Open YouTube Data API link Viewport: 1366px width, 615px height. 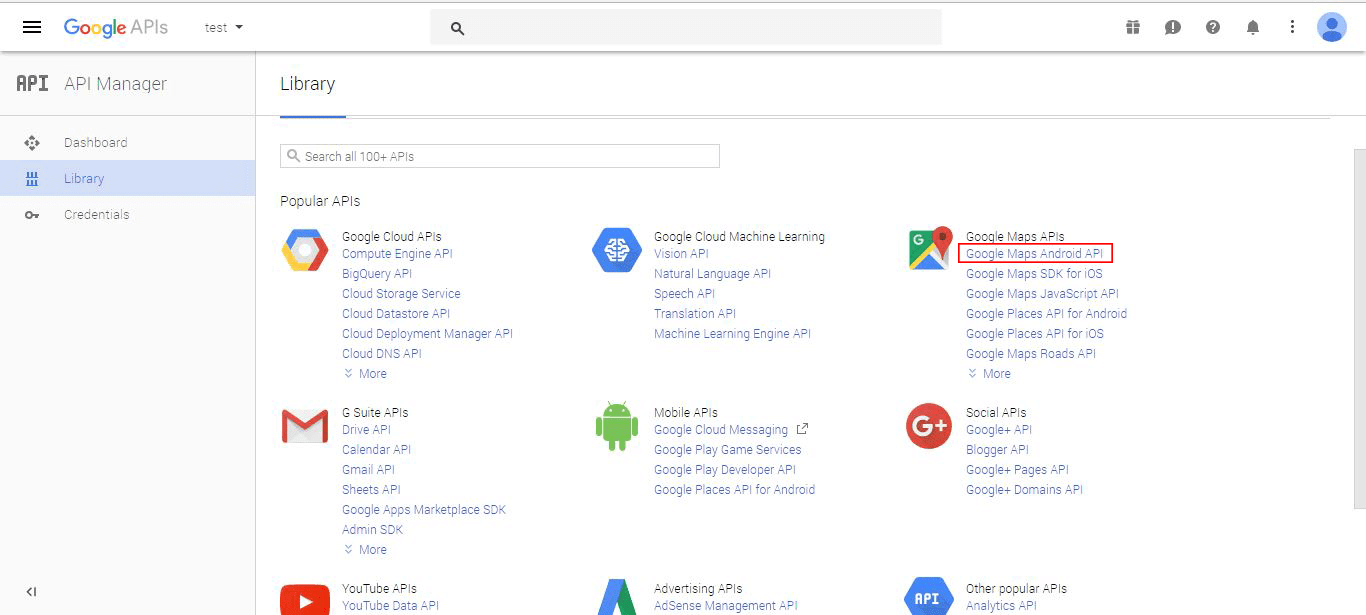390,606
